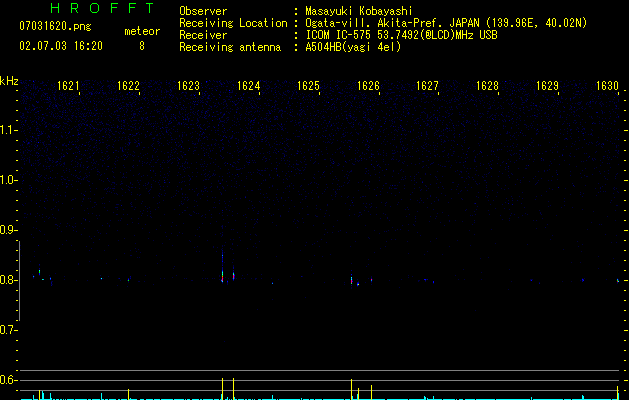The image size is (629, 400).
Task: Click the 0.6 kHz frequency label
Action: pos(8,380)
